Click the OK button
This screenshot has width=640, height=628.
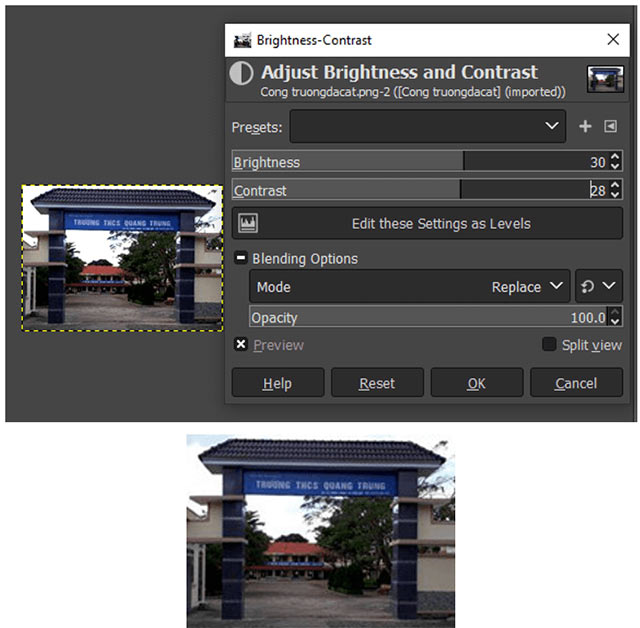coord(477,383)
